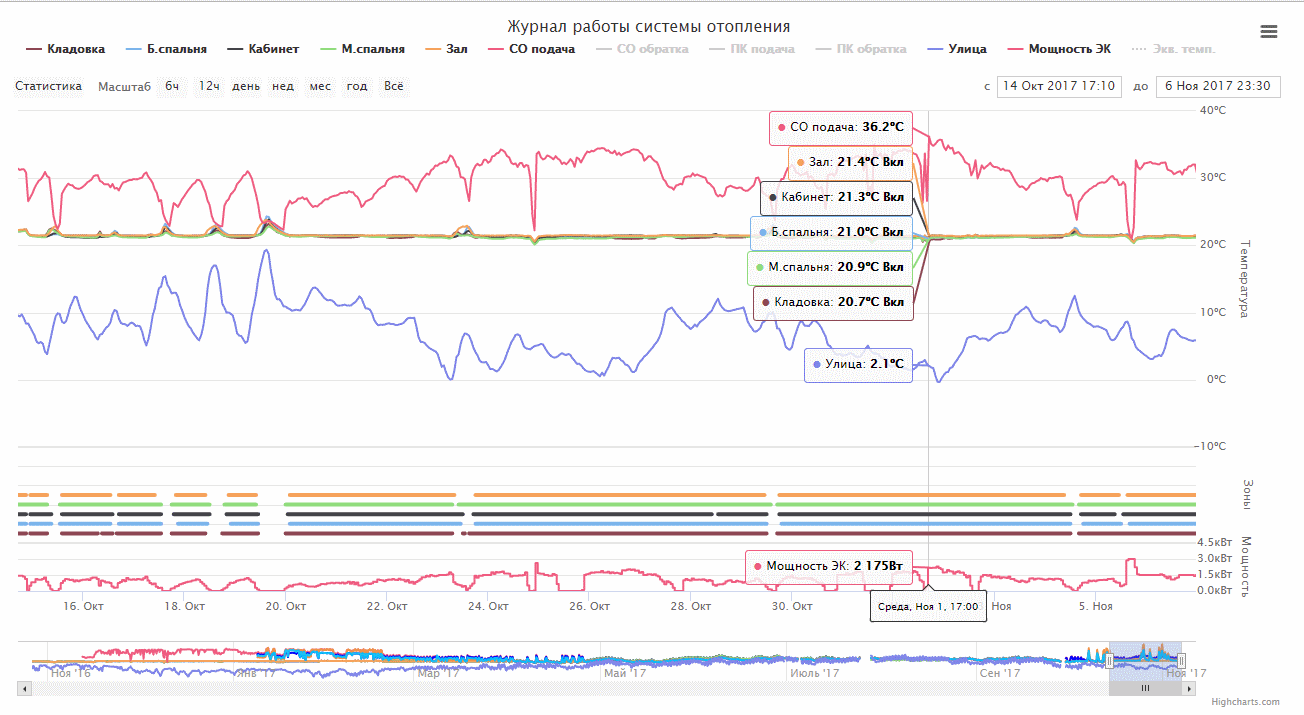Select the 6ч zoom range
The height and width of the screenshot is (715, 1304).
(x=173, y=86)
